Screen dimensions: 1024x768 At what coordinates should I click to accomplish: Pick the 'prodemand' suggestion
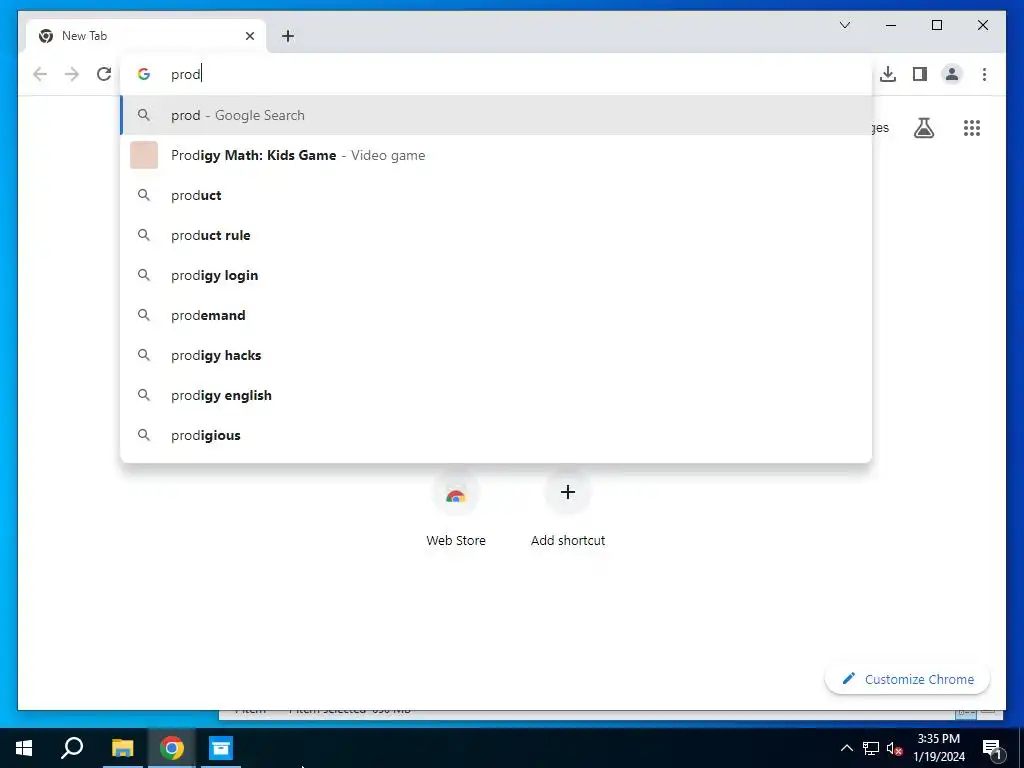coord(496,315)
